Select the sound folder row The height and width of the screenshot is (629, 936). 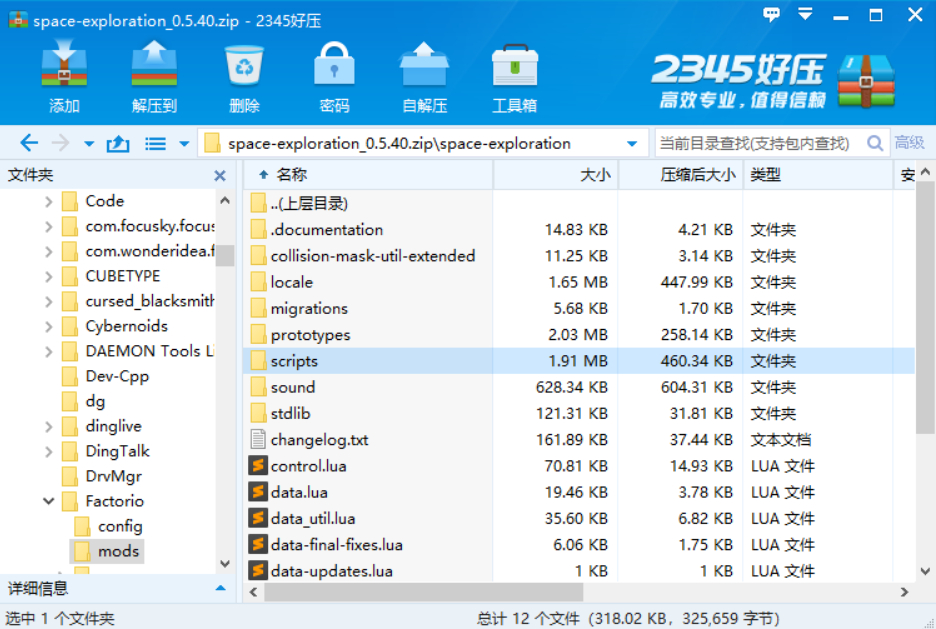(x=579, y=387)
